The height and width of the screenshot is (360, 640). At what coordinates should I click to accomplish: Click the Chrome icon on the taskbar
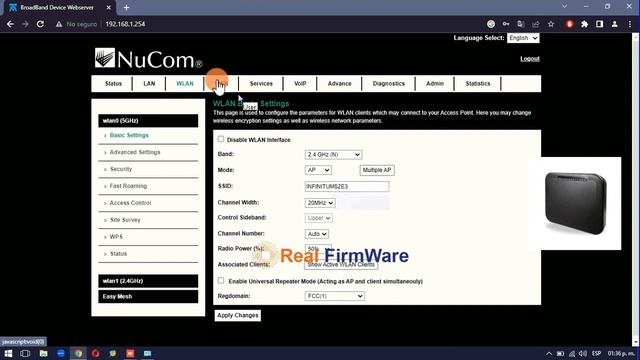[x=78, y=353]
